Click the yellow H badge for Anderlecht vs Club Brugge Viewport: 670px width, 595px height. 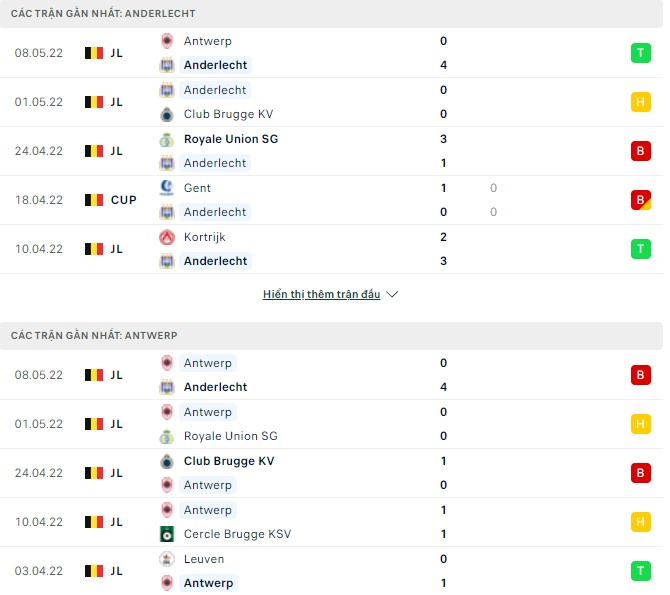640,102
